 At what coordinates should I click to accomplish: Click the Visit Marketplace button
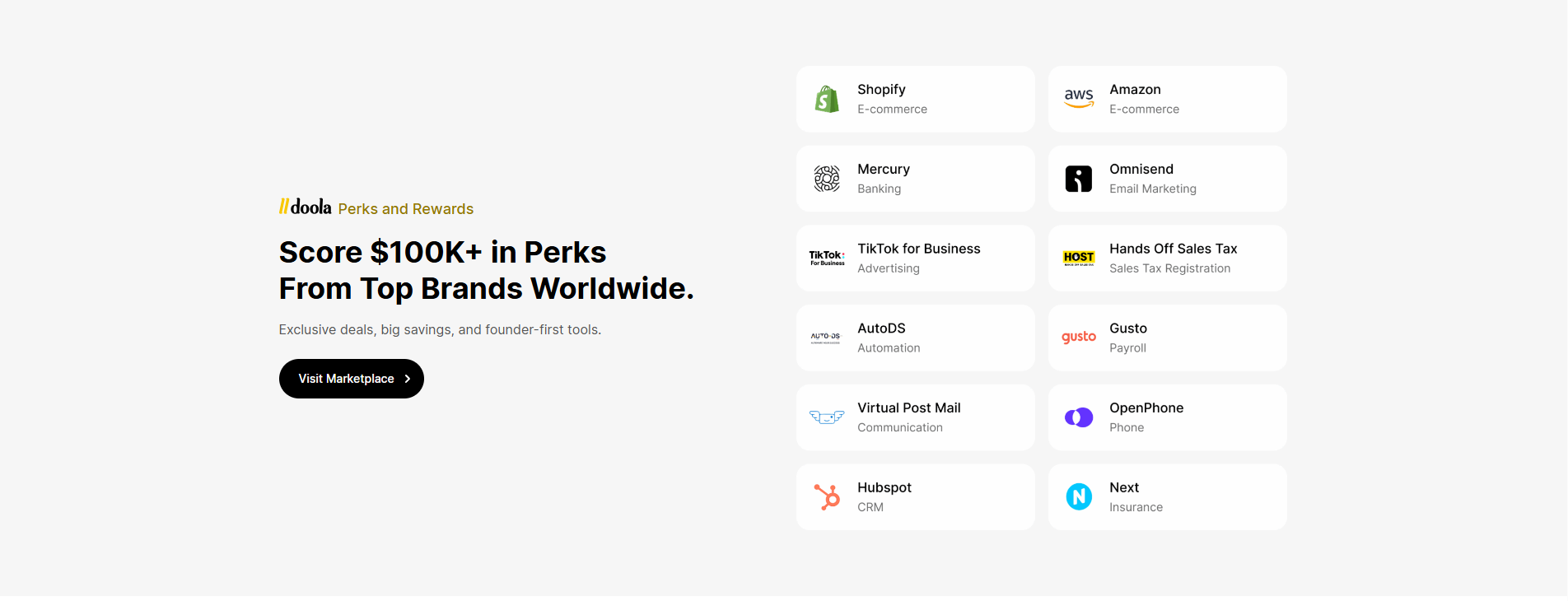click(352, 379)
